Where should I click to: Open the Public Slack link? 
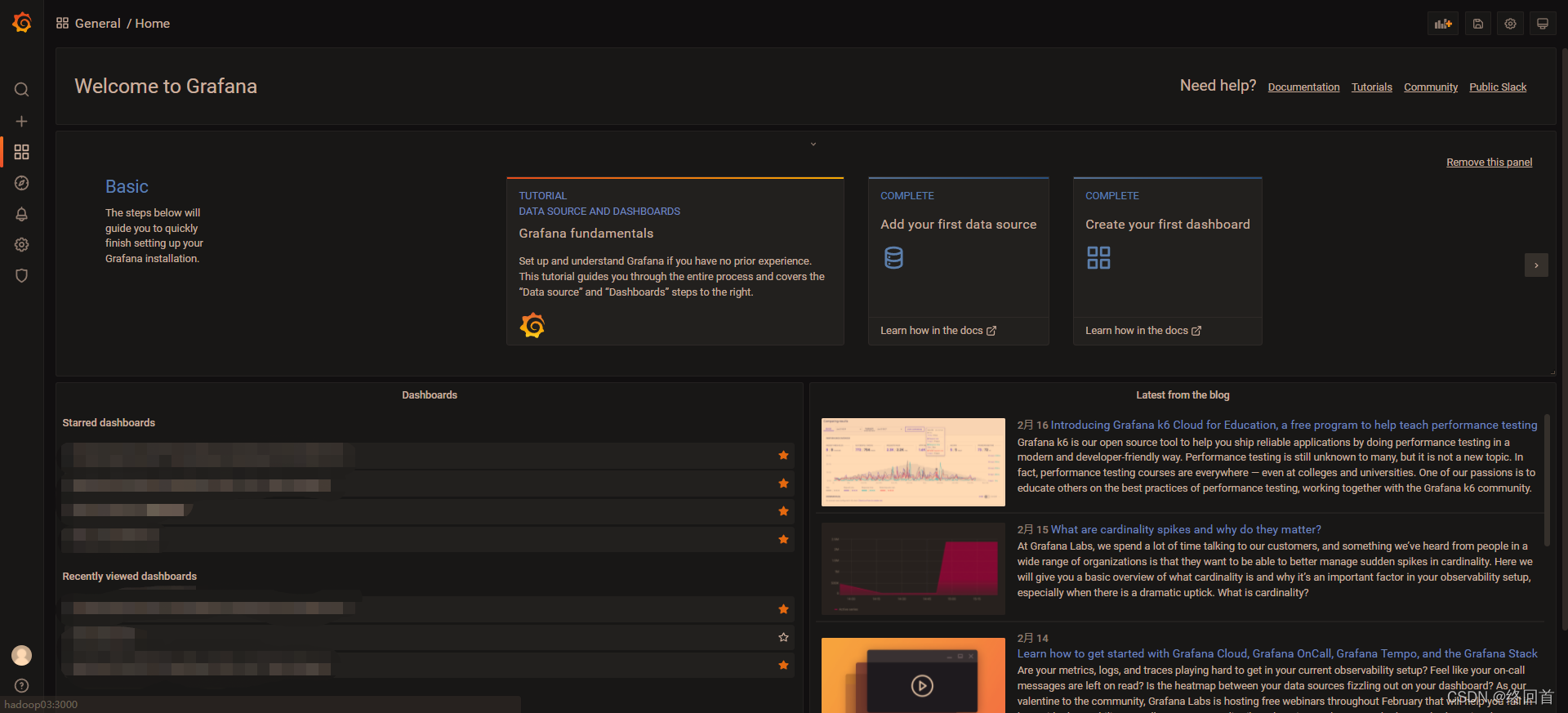pos(1498,87)
